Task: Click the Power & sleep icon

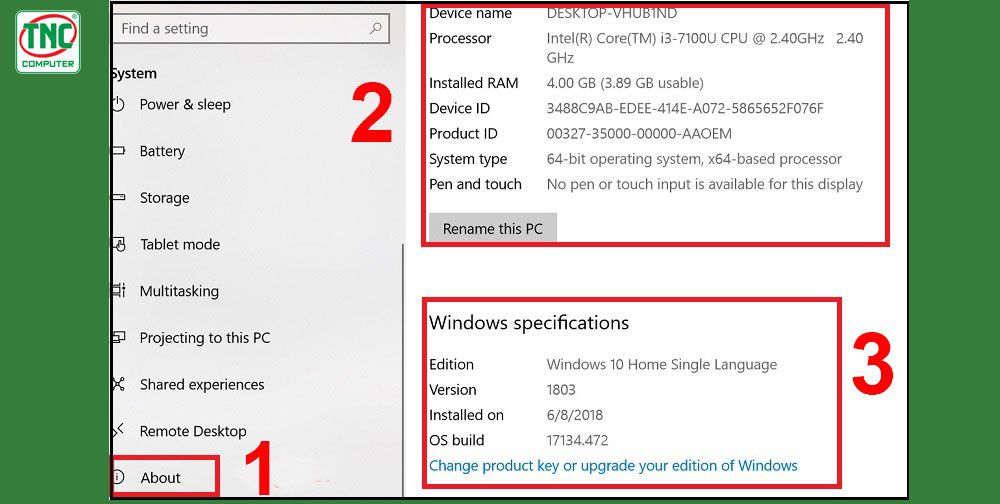Action: point(118,104)
